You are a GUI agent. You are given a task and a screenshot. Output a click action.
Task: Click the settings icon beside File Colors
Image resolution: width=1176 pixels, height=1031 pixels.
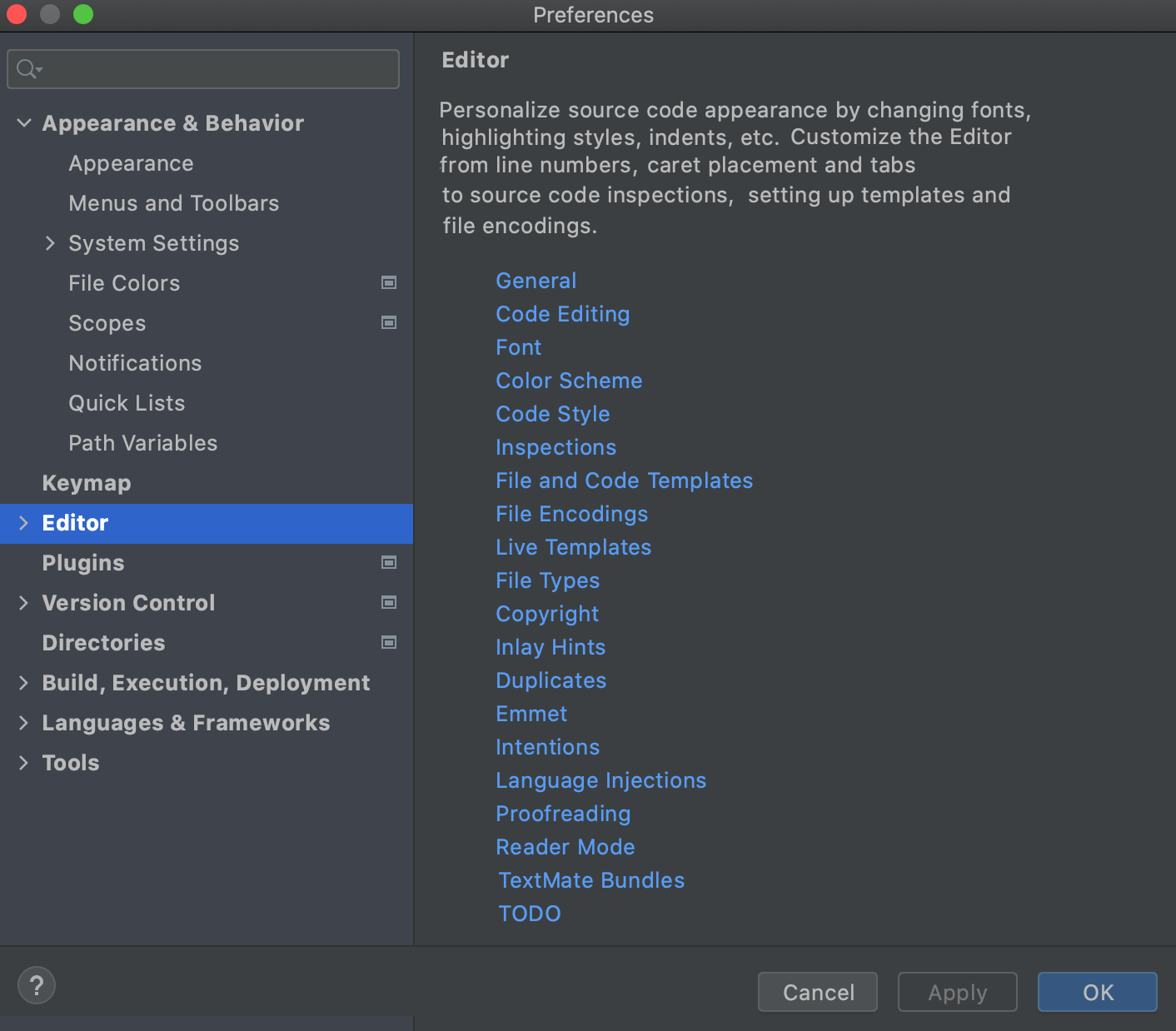[388, 283]
